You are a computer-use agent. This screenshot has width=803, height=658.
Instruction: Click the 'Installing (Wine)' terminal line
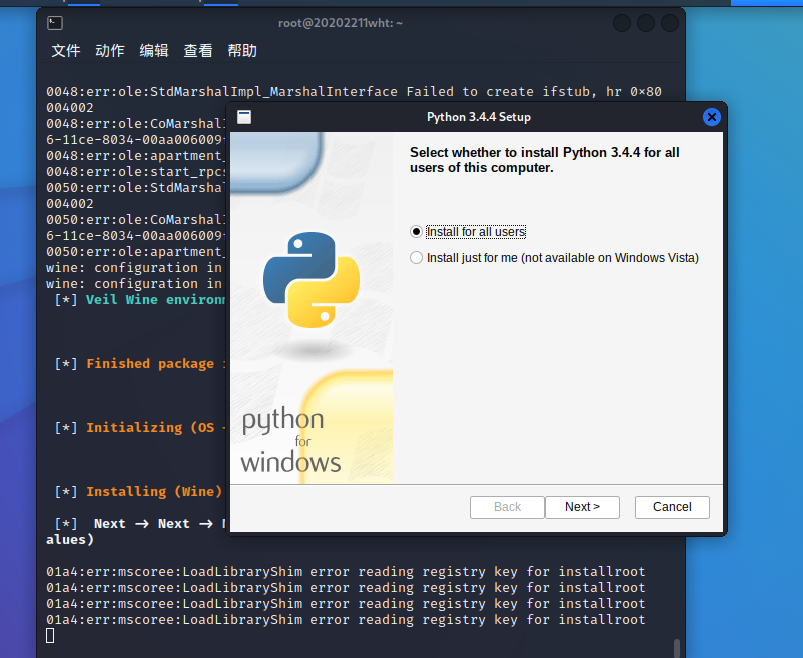[138, 492]
